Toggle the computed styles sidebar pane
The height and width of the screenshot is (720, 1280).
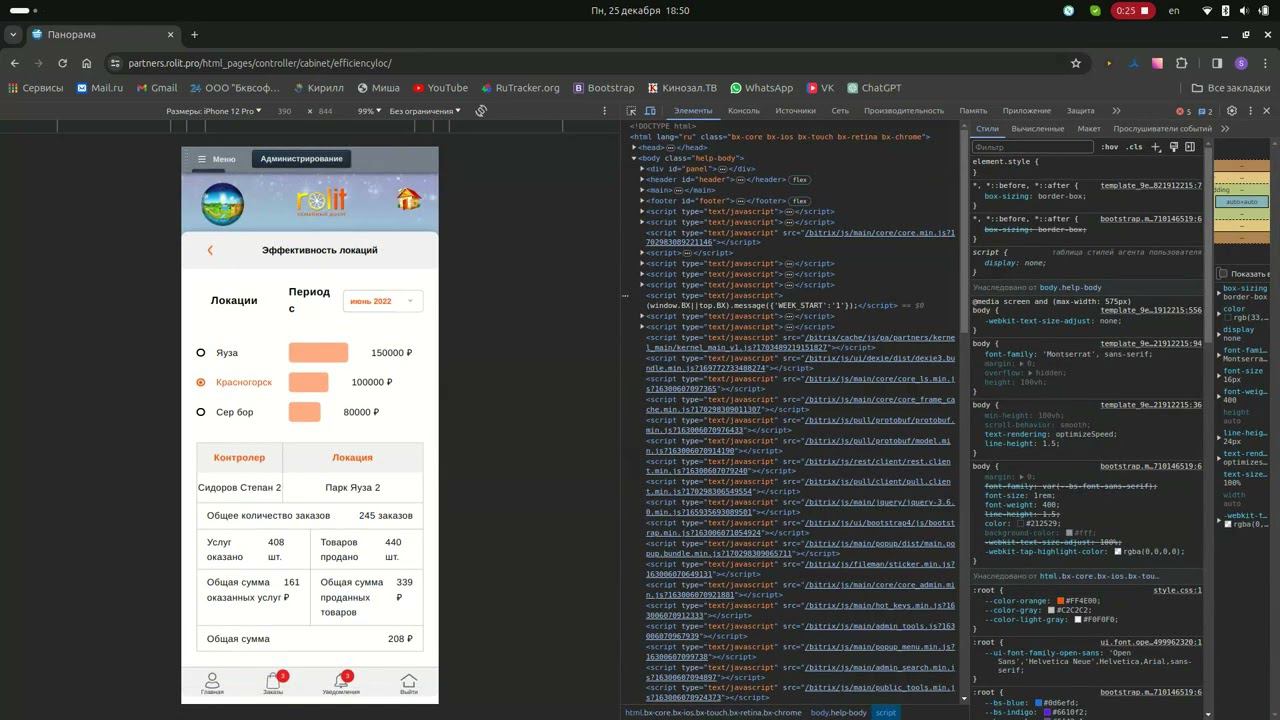(x=1190, y=147)
